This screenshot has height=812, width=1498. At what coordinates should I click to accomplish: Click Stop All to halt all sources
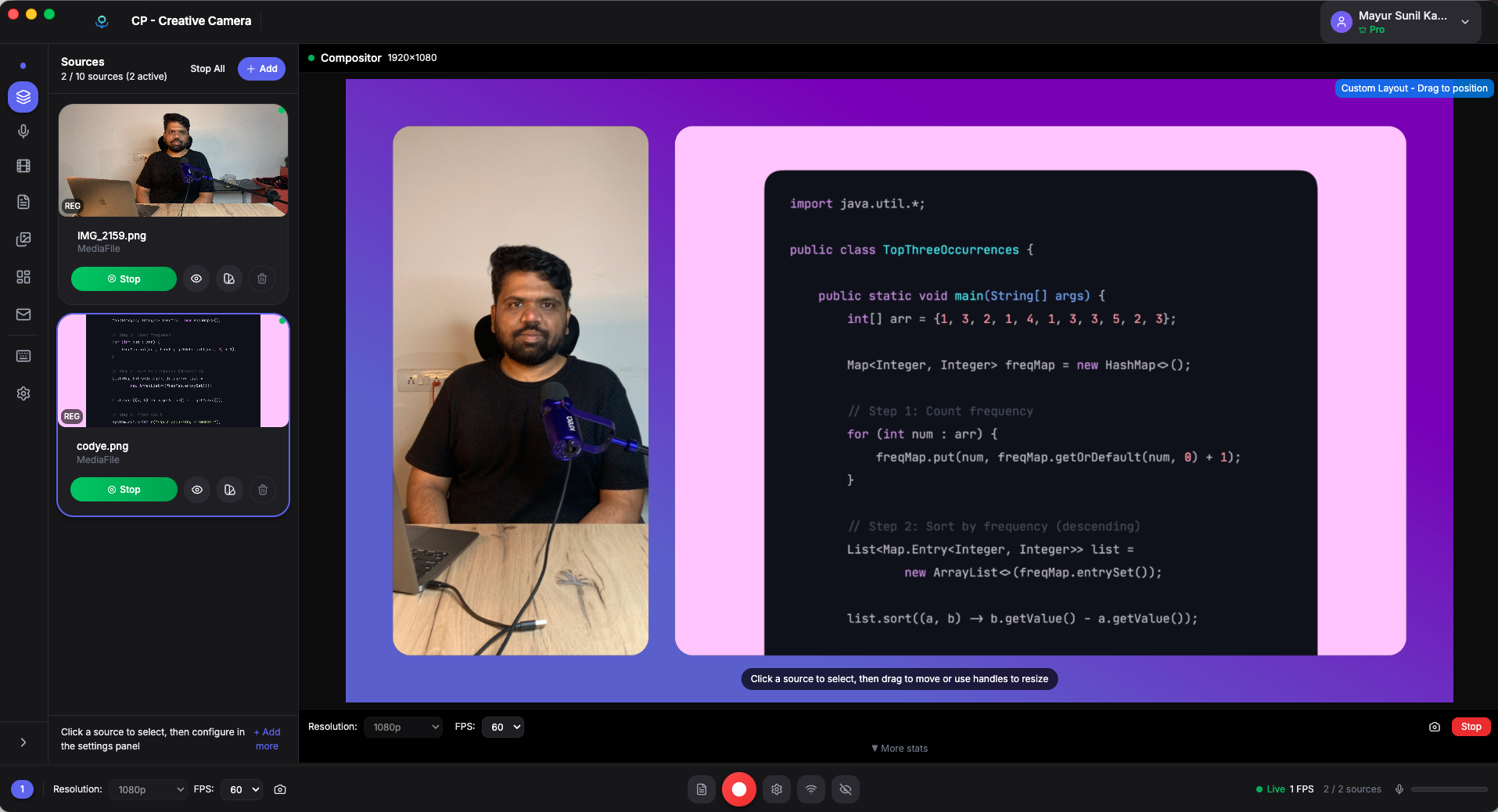pos(207,69)
